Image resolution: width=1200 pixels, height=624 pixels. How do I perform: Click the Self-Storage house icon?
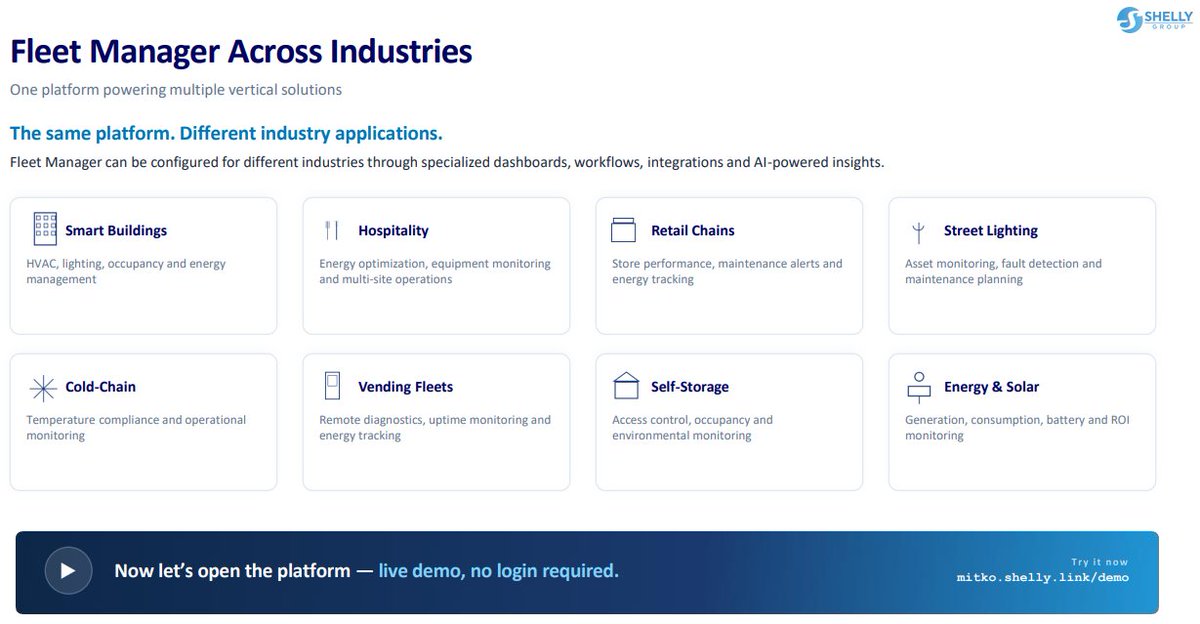click(626, 385)
